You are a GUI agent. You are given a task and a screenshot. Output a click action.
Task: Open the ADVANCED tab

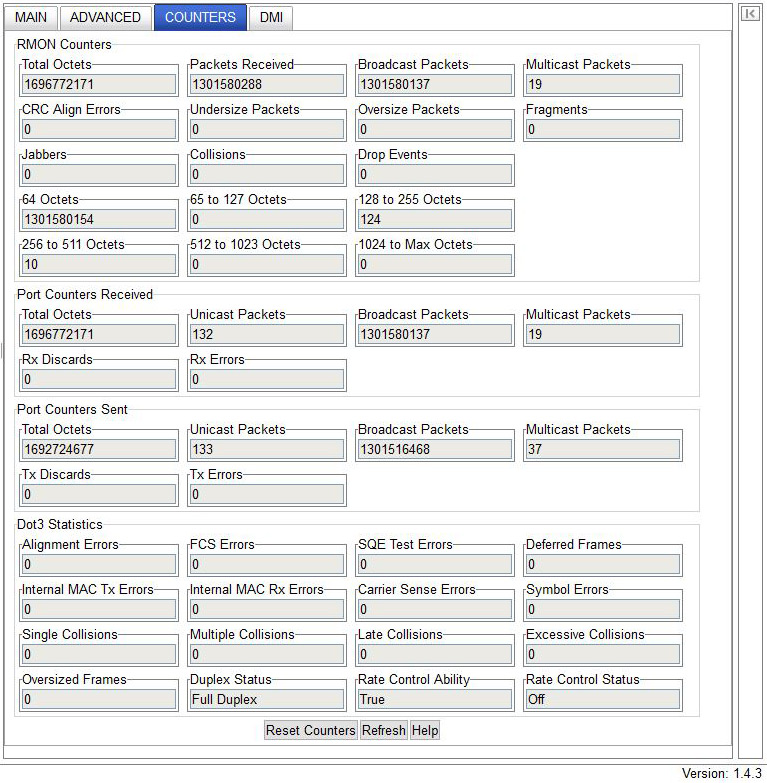[105, 17]
